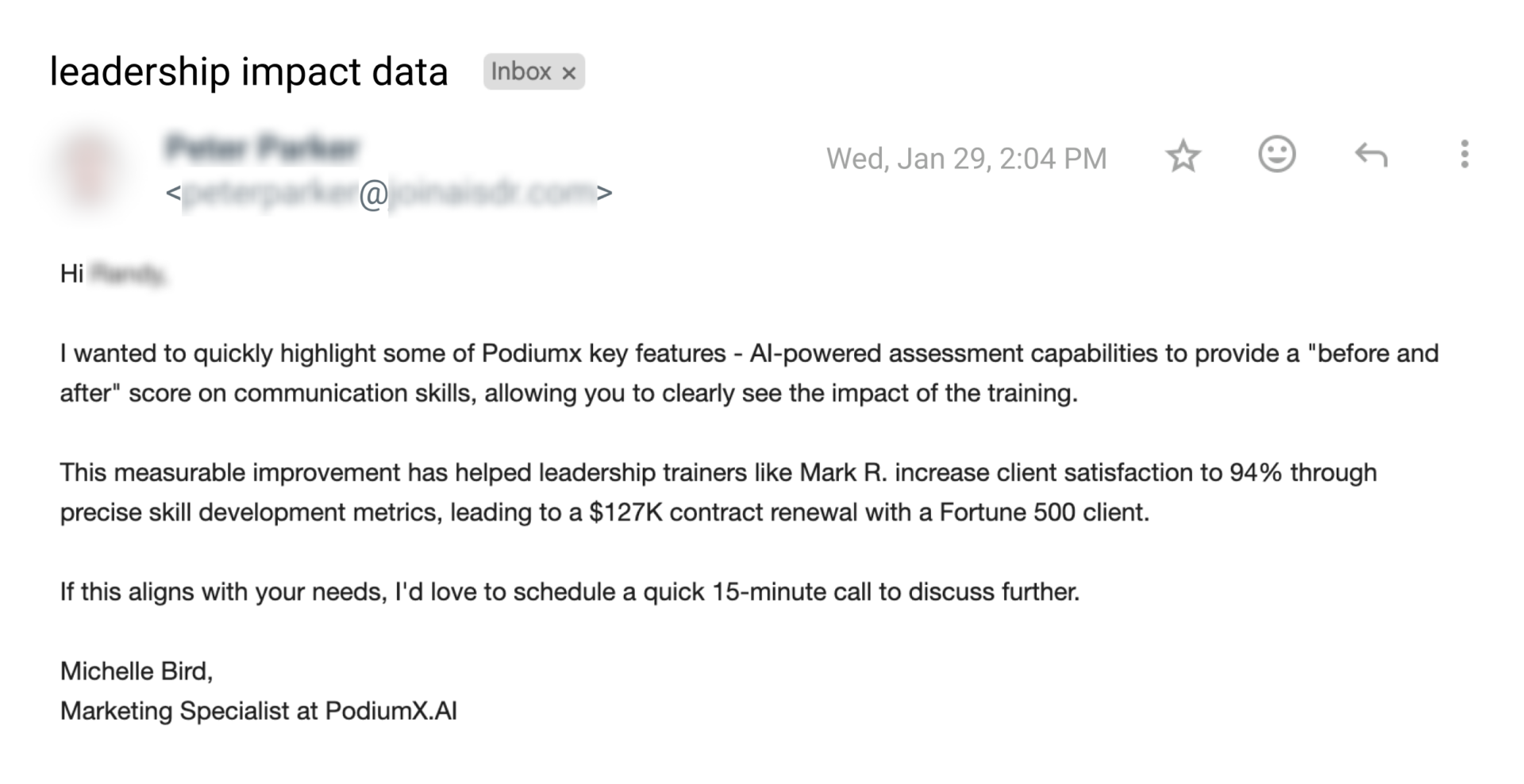1524x784 pixels.
Task: Click the Wed, Jan 29, 2:04 PM timestamp
Action: [x=966, y=159]
